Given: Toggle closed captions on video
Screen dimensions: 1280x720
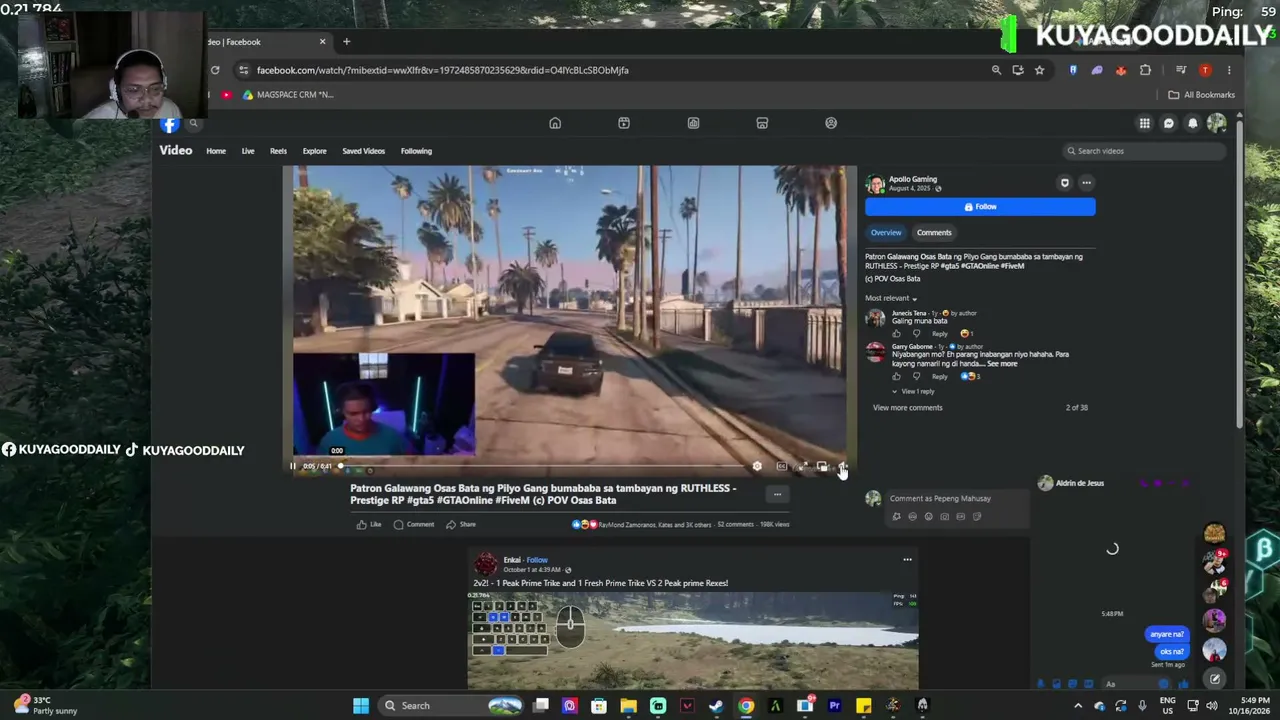Looking at the screenshot, I should tap(781, 466).
